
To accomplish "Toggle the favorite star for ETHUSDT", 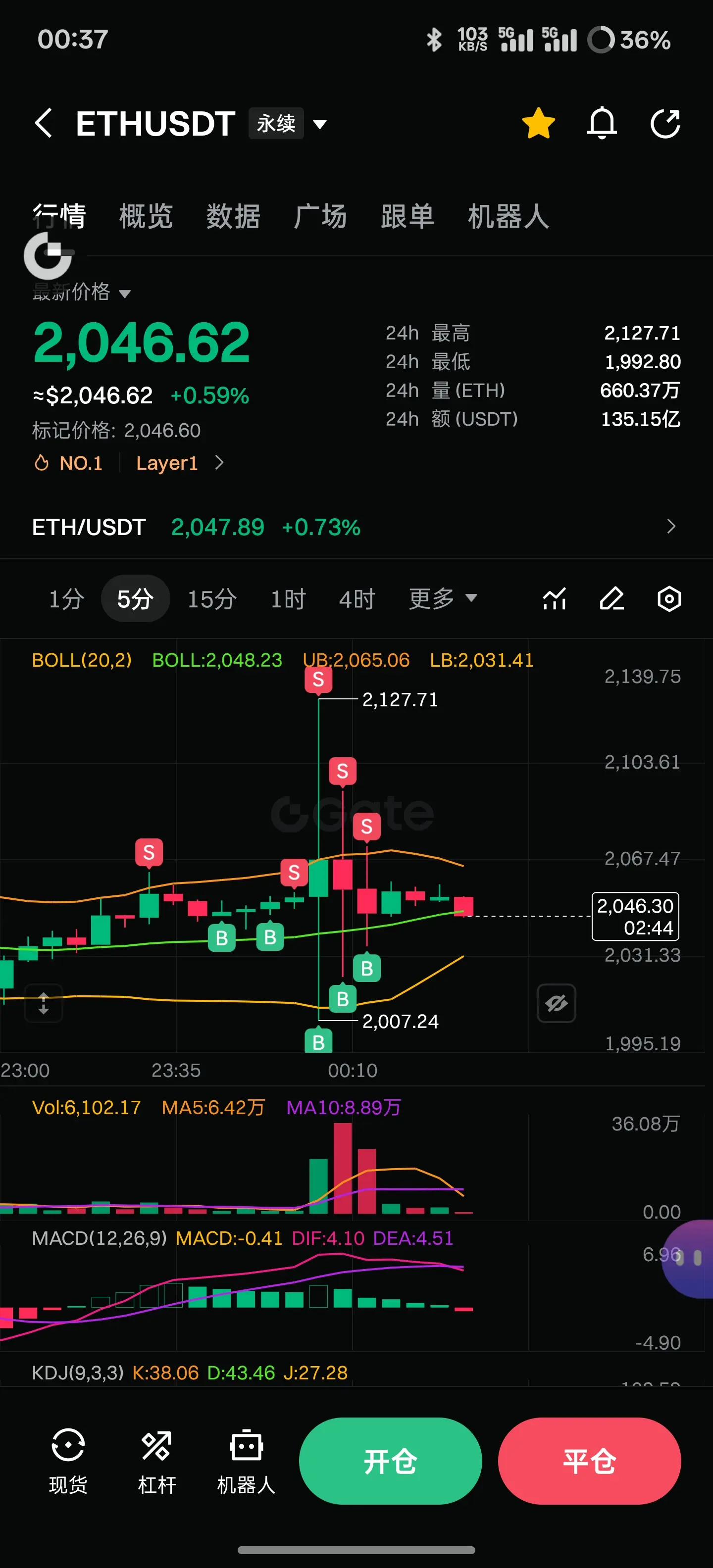I will coord(539,124).
